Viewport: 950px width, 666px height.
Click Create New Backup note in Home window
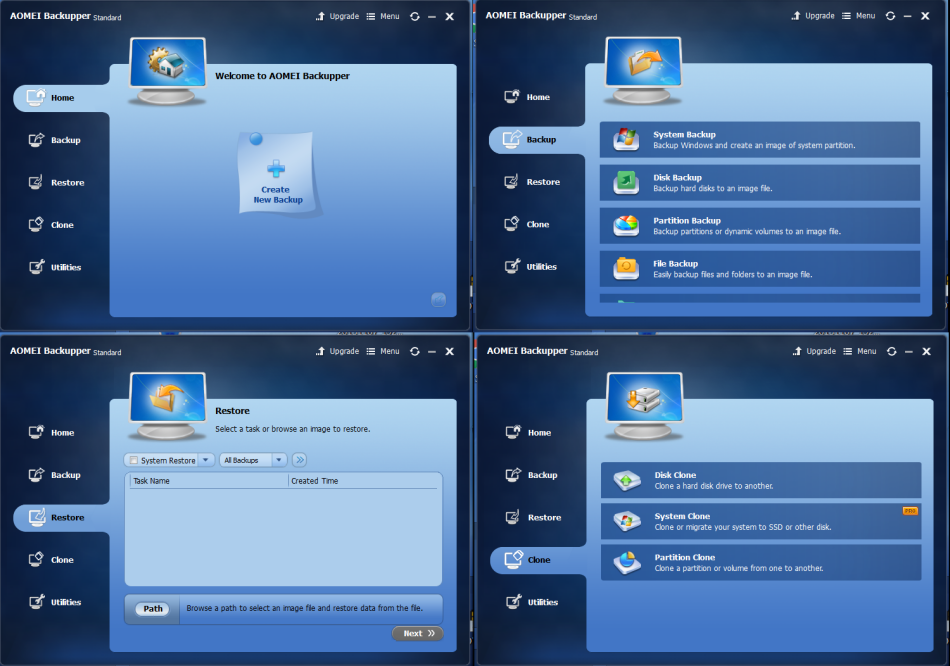[x=277, y=174]
